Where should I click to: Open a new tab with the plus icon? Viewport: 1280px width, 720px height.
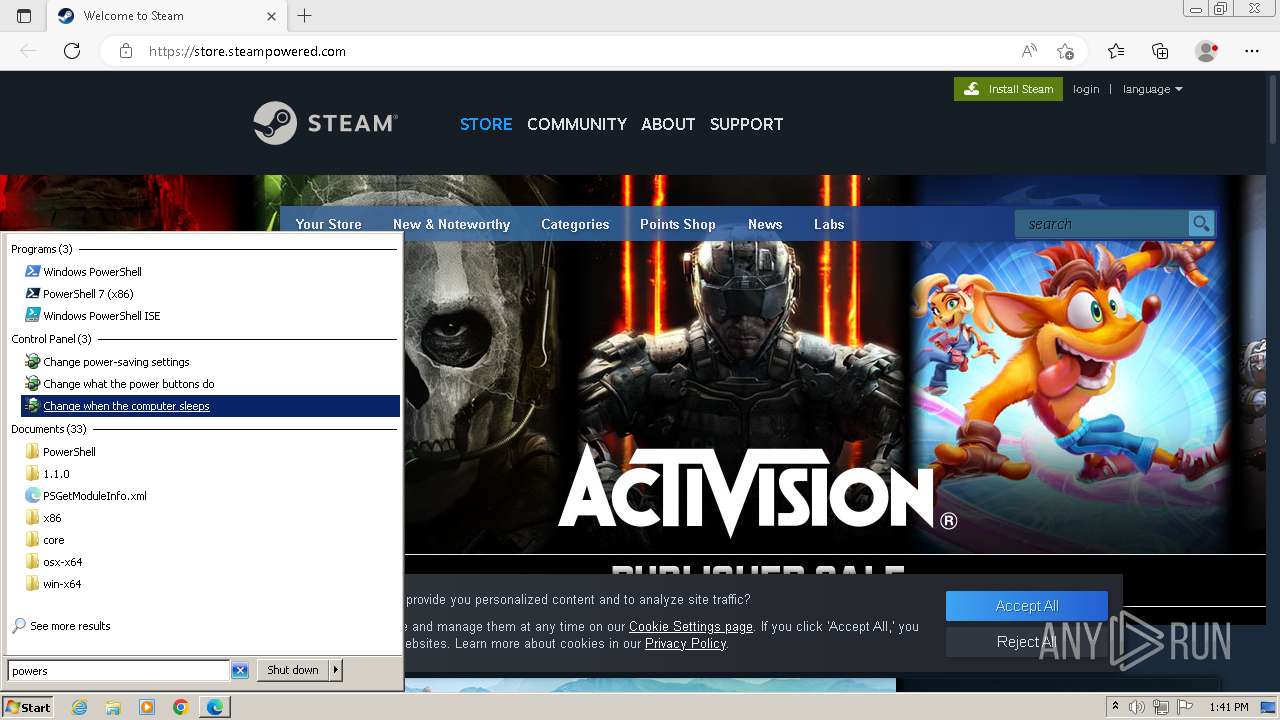[x=305, y=16]
